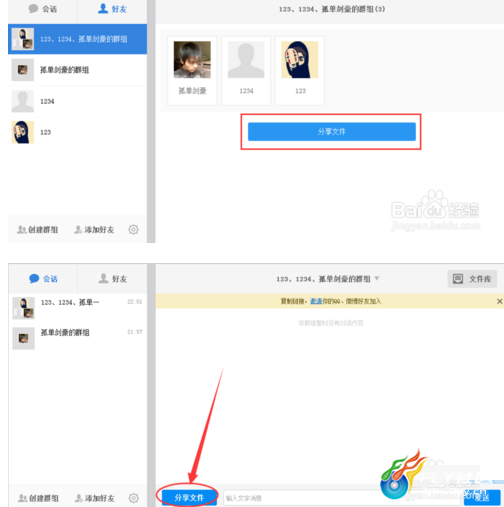The height and width of the screenshot is (507, 504).
Task: Click 添加好友 in the lower sidebar footer
Action: pyautogui.click(x=95, y=498)
